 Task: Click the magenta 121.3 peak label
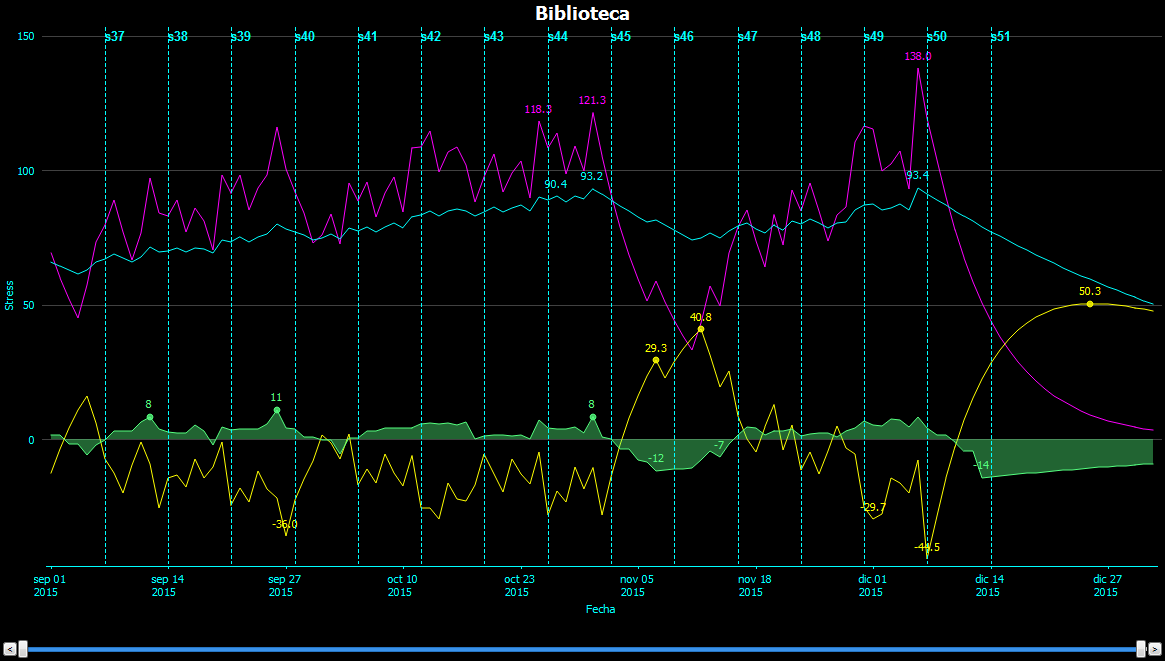pos(592,100)
